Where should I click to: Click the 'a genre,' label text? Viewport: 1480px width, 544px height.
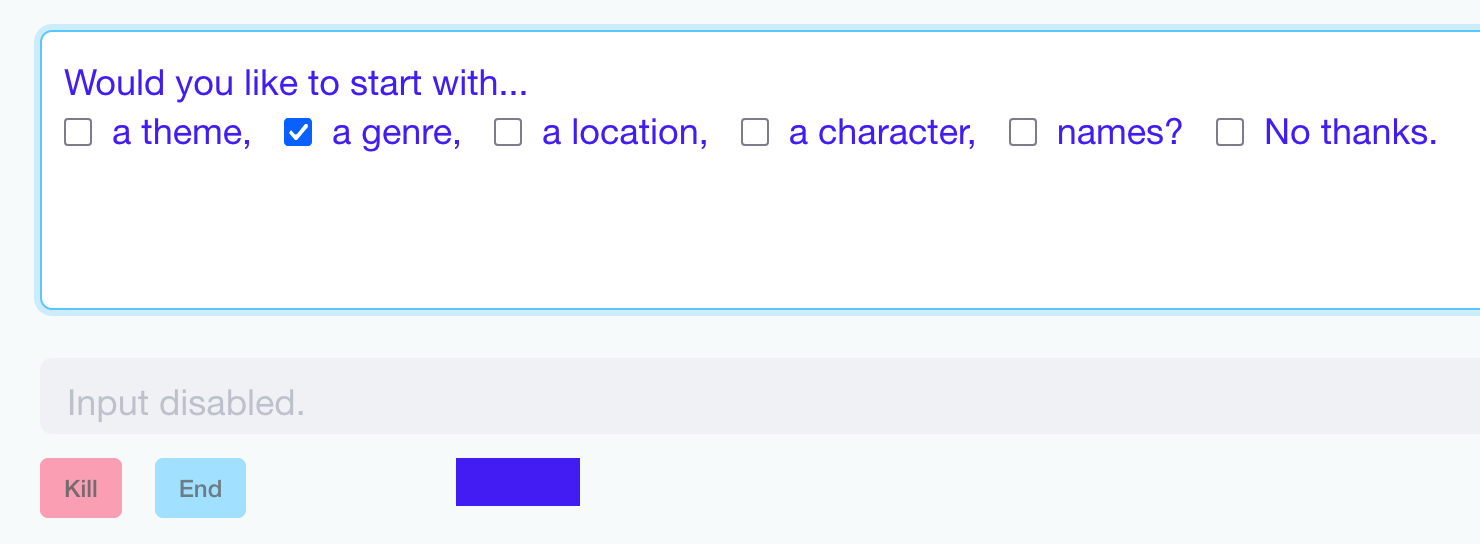click(396, 132)
